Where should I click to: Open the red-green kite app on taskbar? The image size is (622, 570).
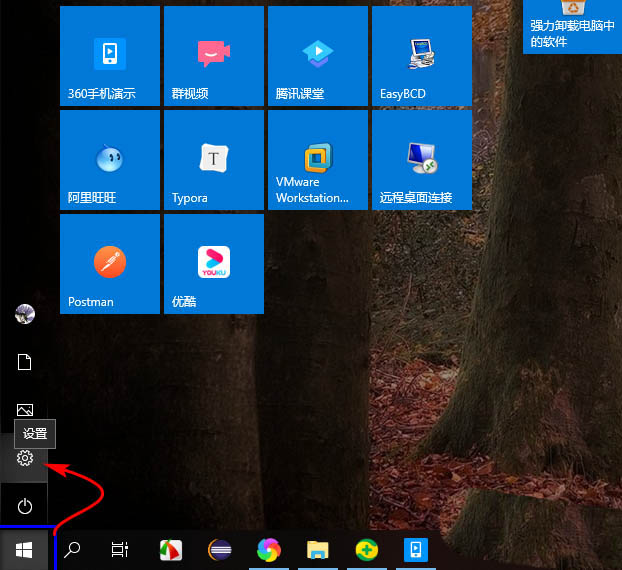point(171,550)
